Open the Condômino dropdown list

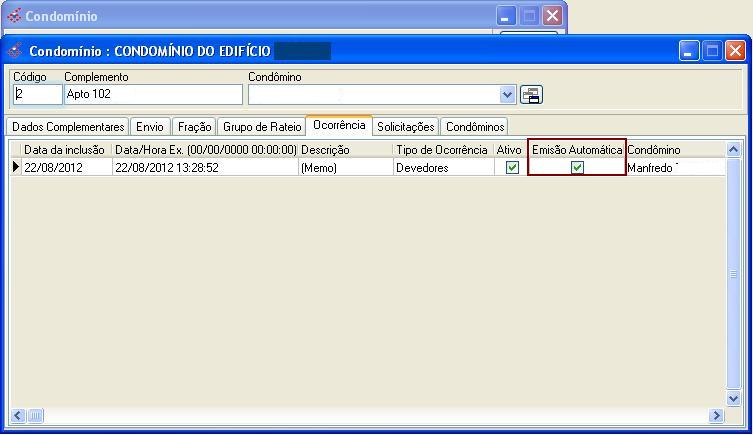click(x=507, y=95)
